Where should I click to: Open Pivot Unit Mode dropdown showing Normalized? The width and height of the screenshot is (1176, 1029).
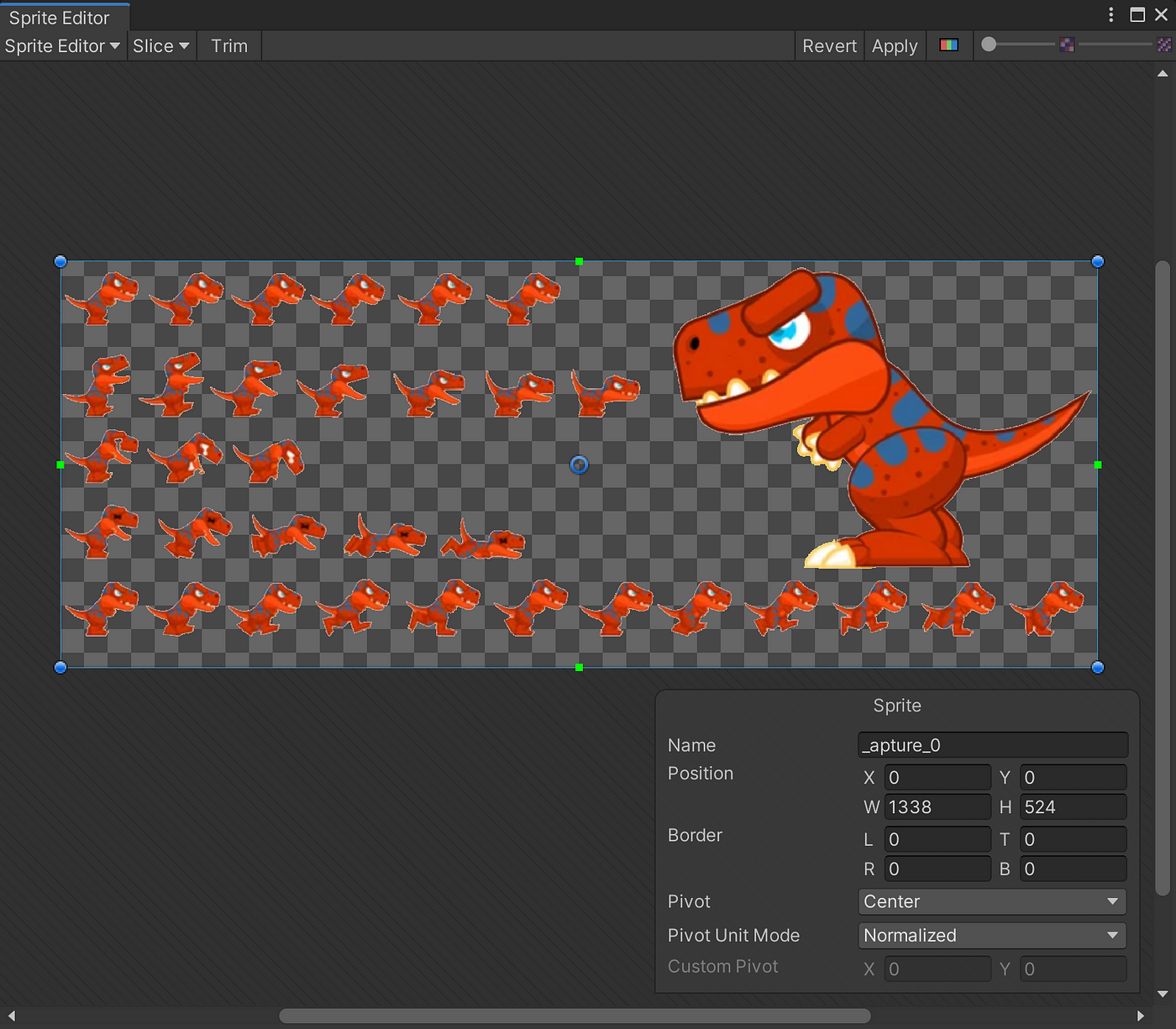[x=992, y=935]
